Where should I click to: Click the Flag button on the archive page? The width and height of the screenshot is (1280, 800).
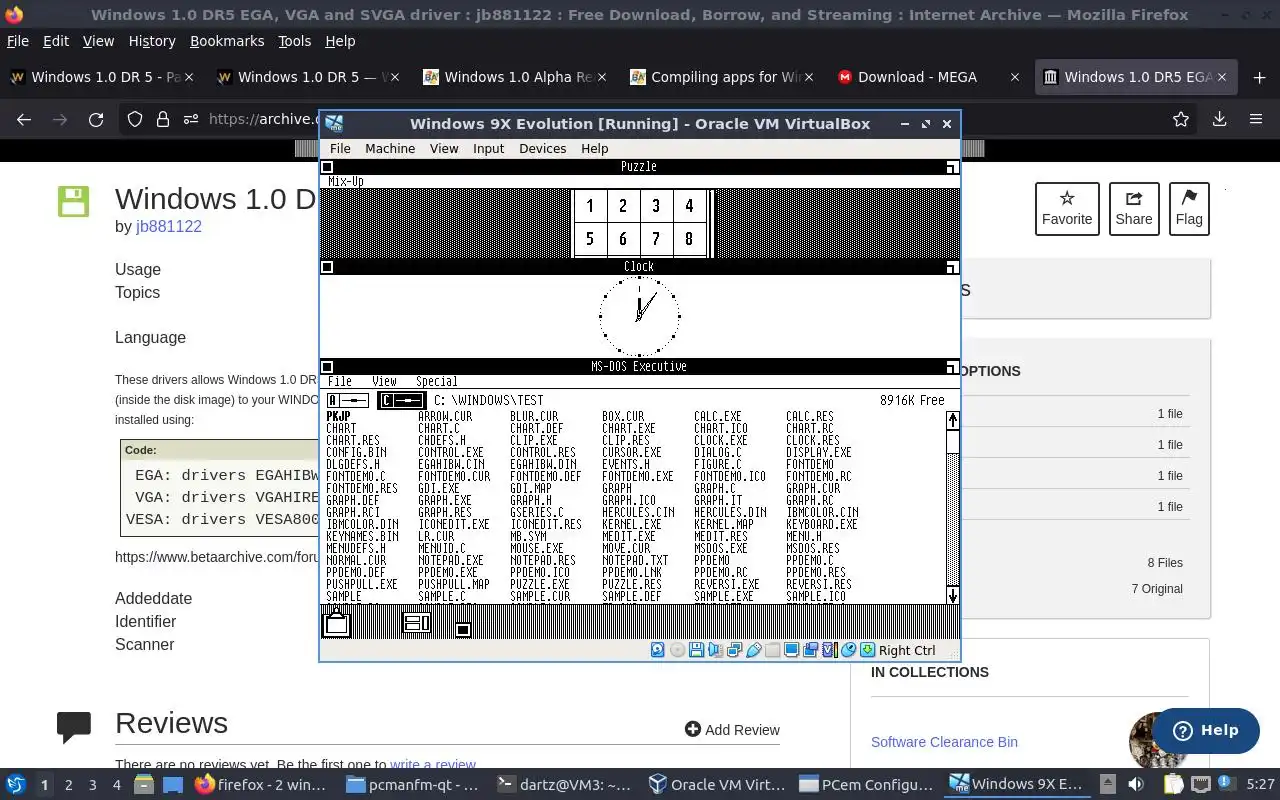tap(1189, 209)
